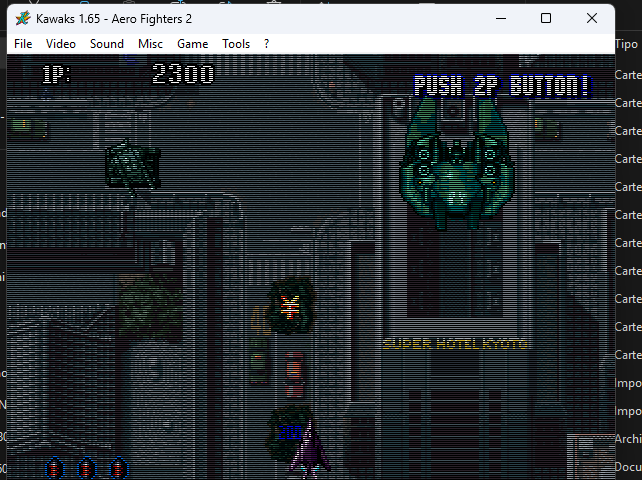Click the yen bonus symbol

point(289,306)
